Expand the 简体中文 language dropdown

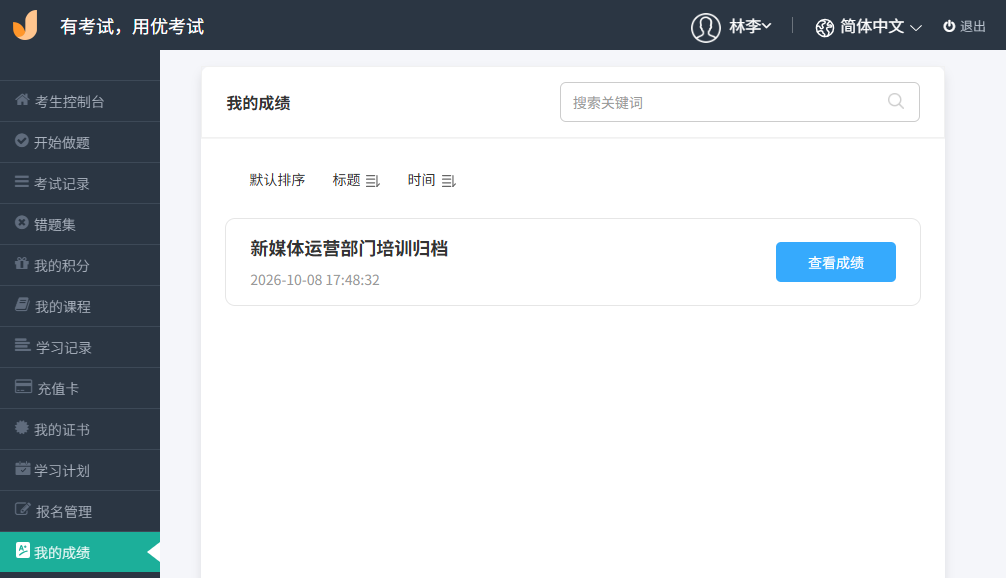[x=881, y=26]
